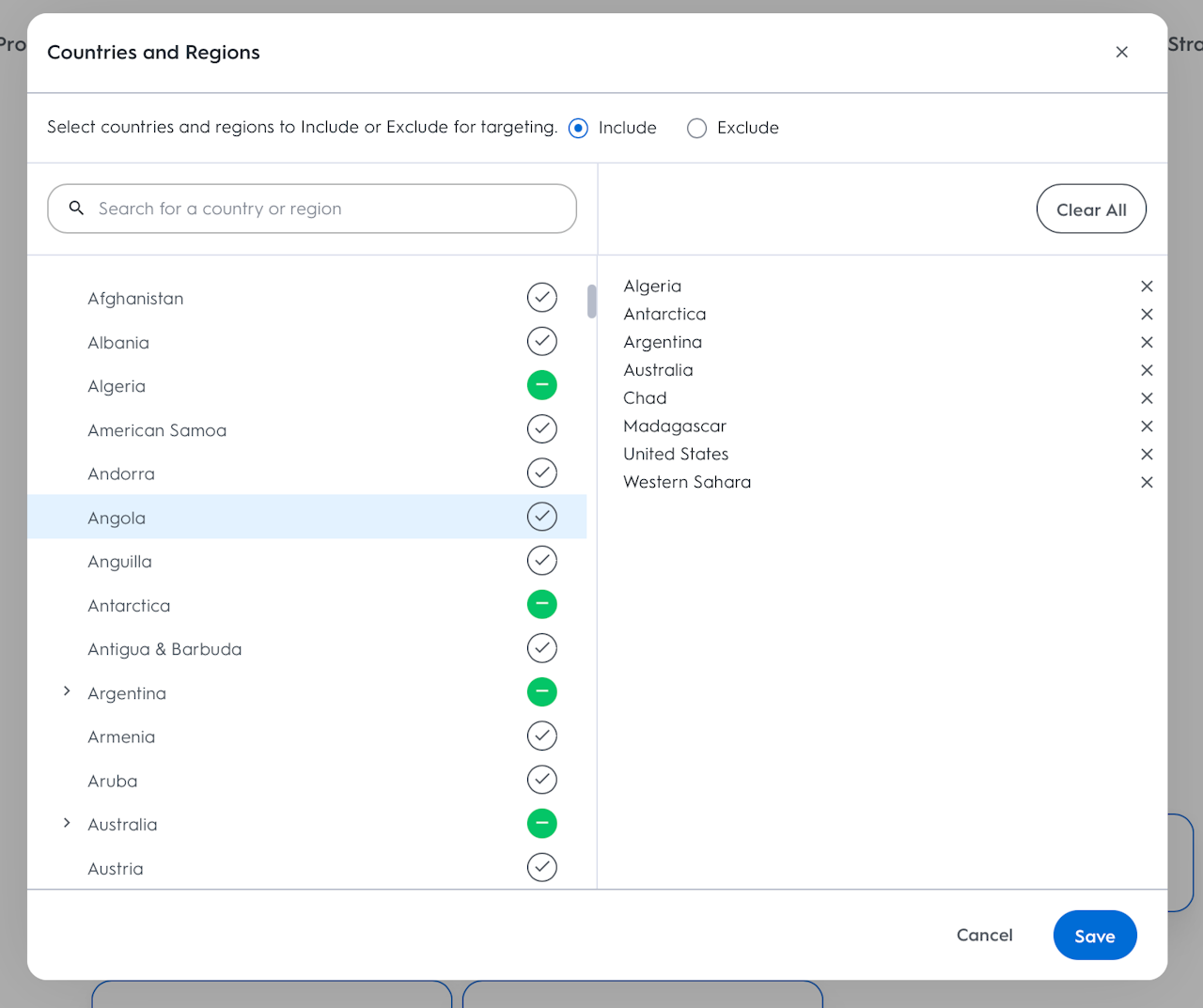The image size is (1203, 1008).
Task: Remove Madagascar from the selected list
Action: tap(1147, 426)
